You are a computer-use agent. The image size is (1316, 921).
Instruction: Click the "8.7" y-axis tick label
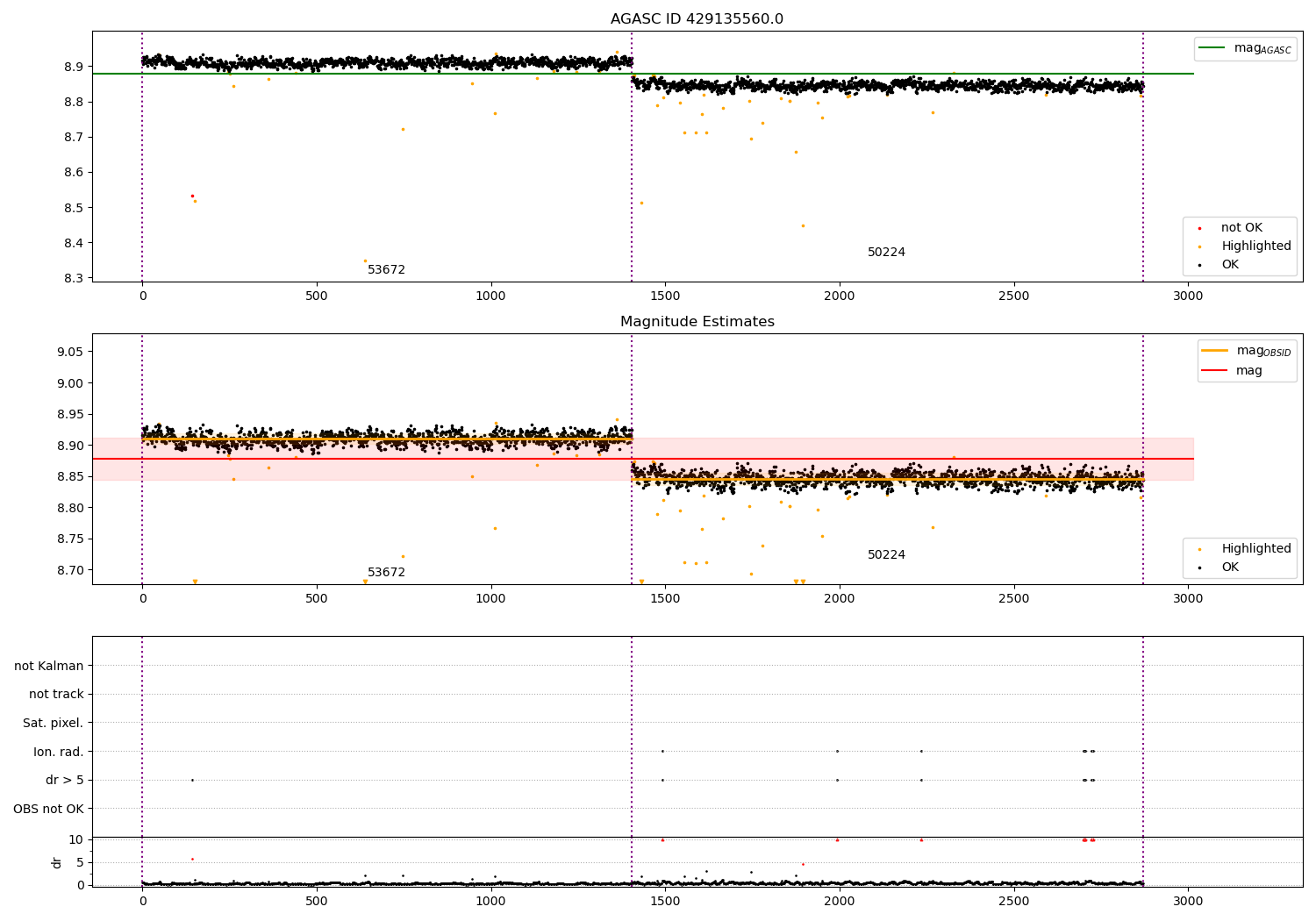[x=74, y=138]
